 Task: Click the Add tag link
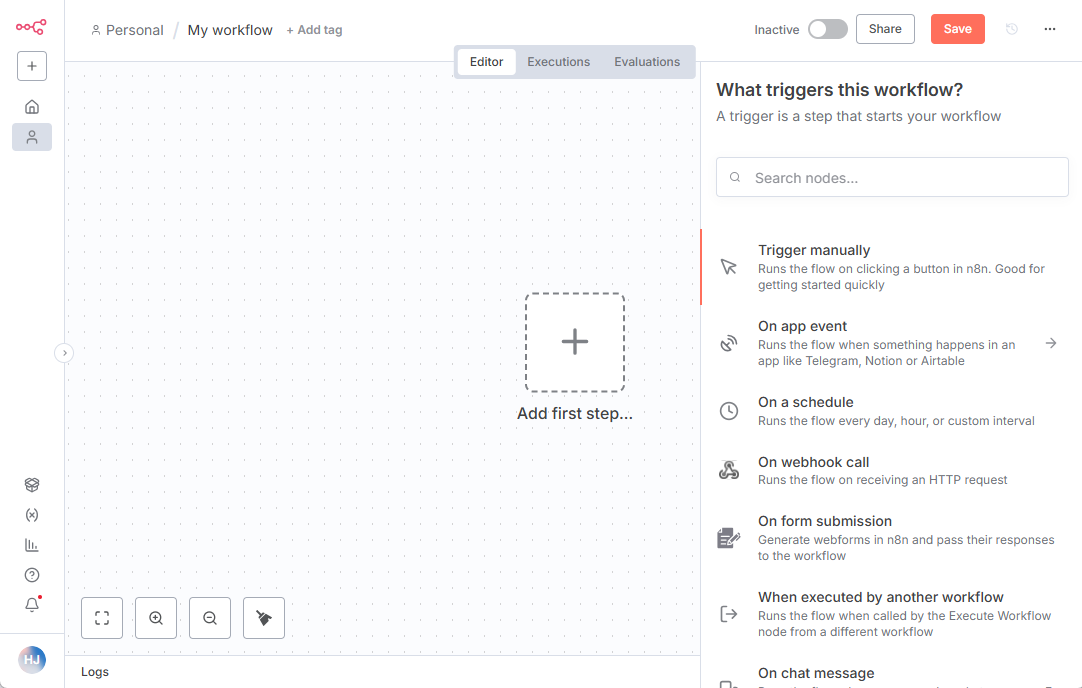(315, 30)
